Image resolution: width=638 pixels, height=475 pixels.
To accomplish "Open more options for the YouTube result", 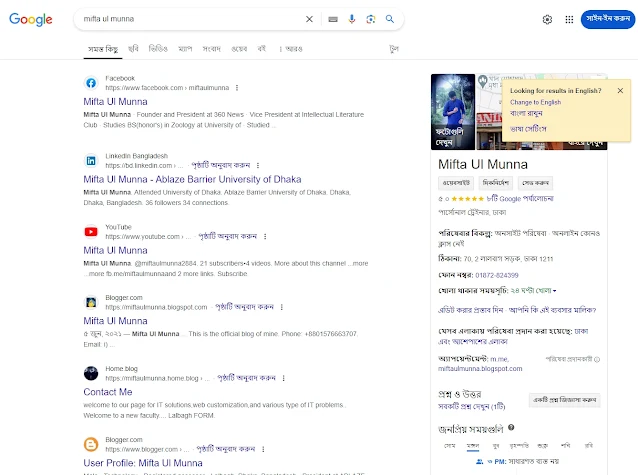I will (265, 236).
